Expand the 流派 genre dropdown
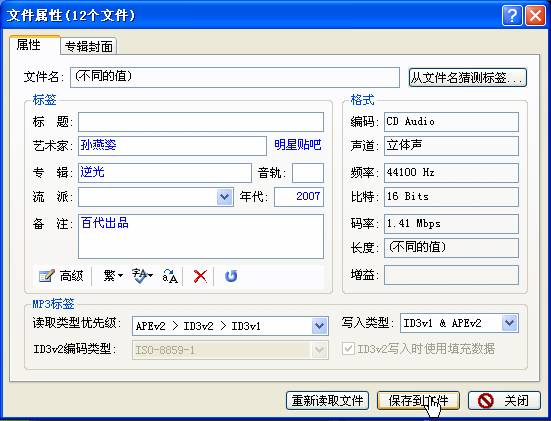 click(x=225, y=197)
